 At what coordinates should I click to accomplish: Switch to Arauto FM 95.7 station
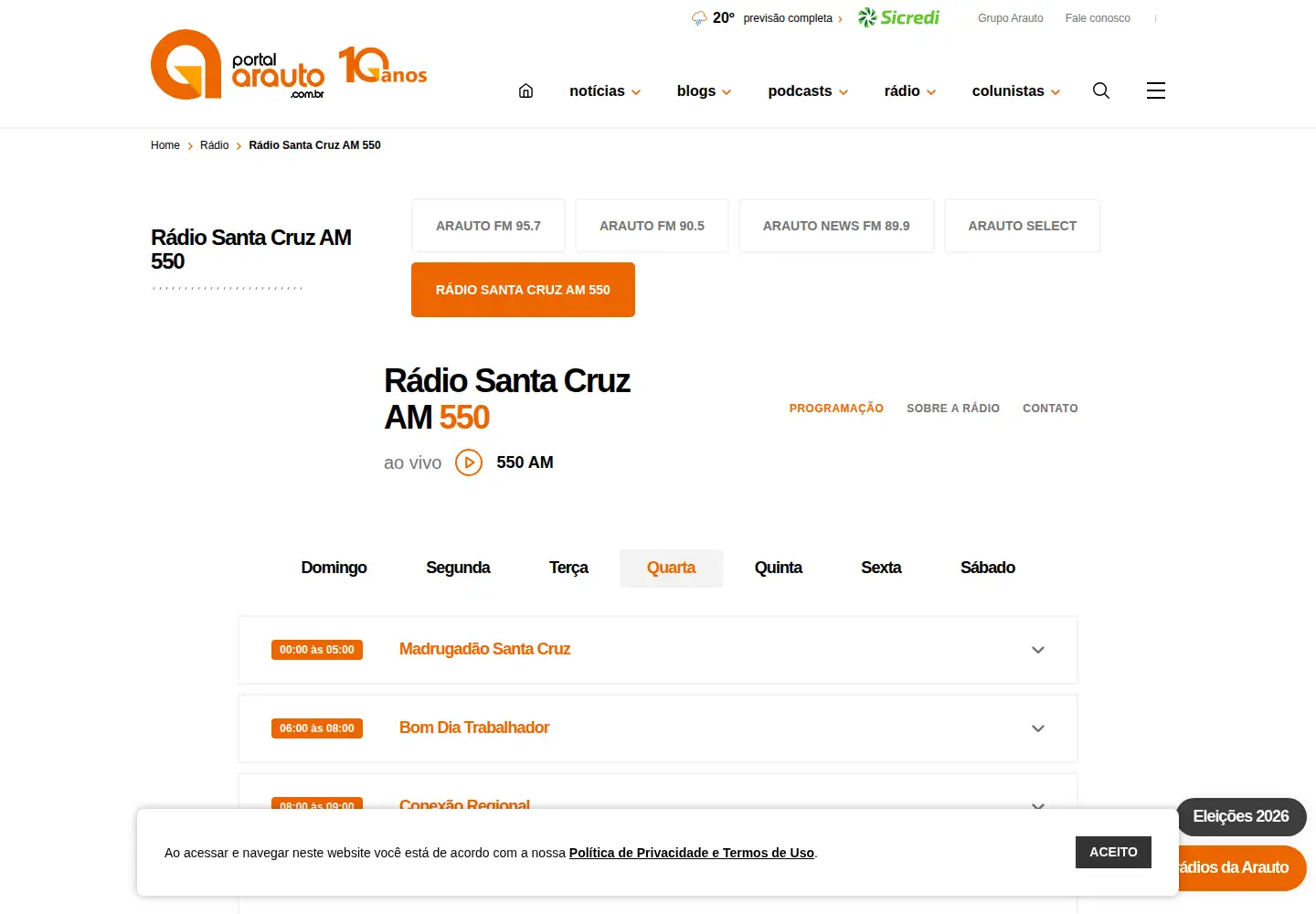coord(488,226)
